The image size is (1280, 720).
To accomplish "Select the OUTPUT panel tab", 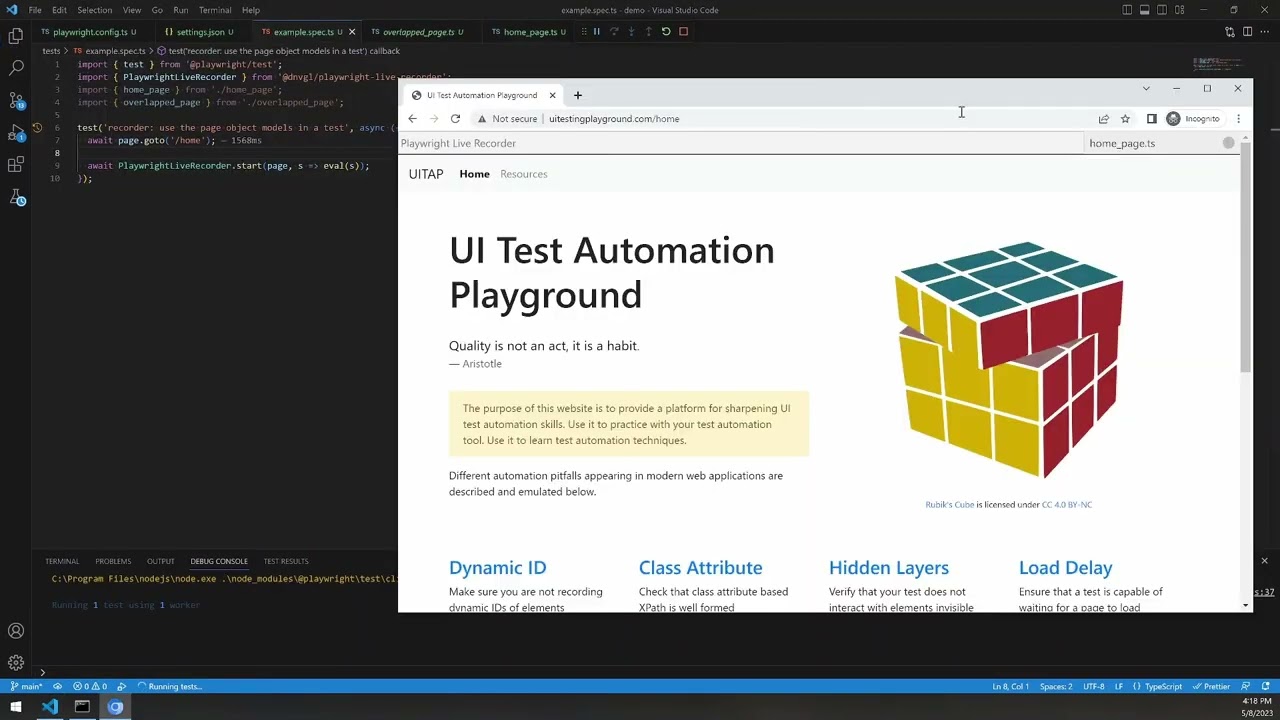I will (160, 561).
